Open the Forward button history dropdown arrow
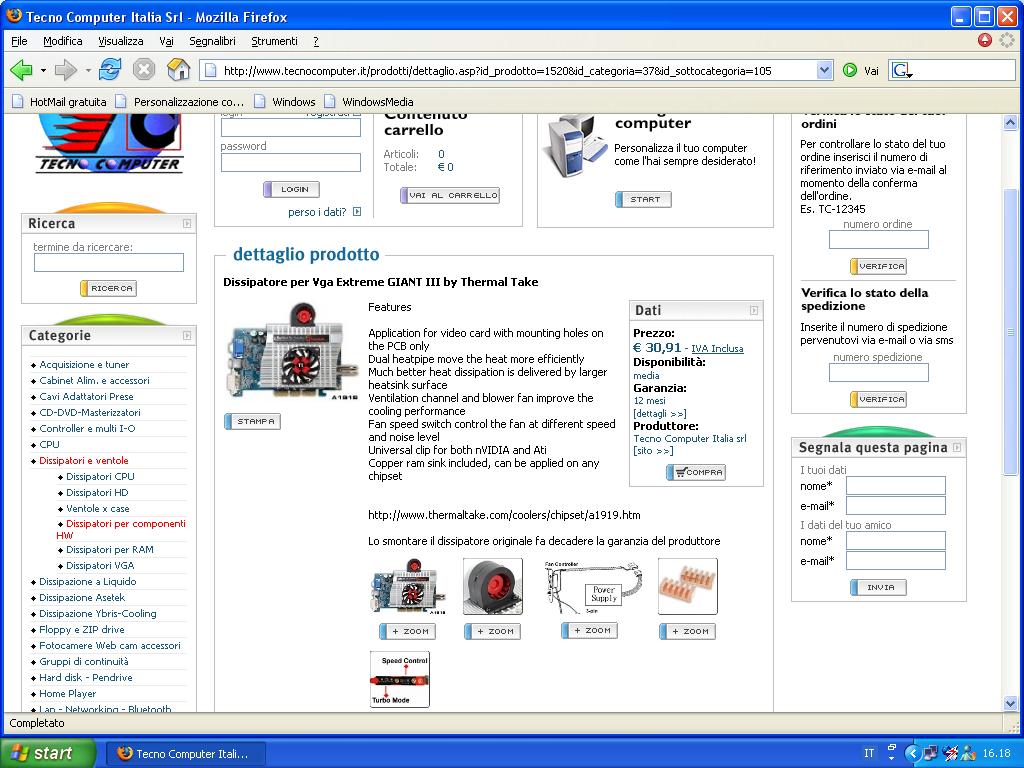 pos(88,70)
